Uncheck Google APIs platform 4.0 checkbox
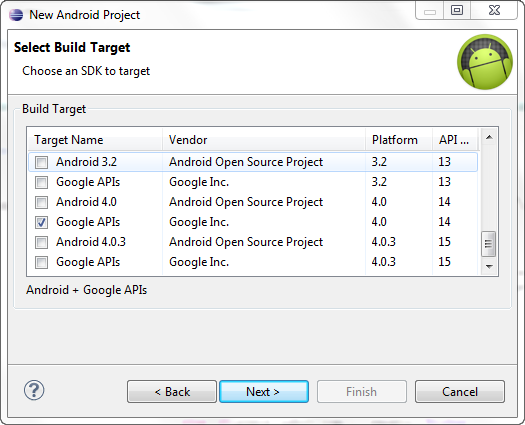525x425 pixels. coord(42,222)
